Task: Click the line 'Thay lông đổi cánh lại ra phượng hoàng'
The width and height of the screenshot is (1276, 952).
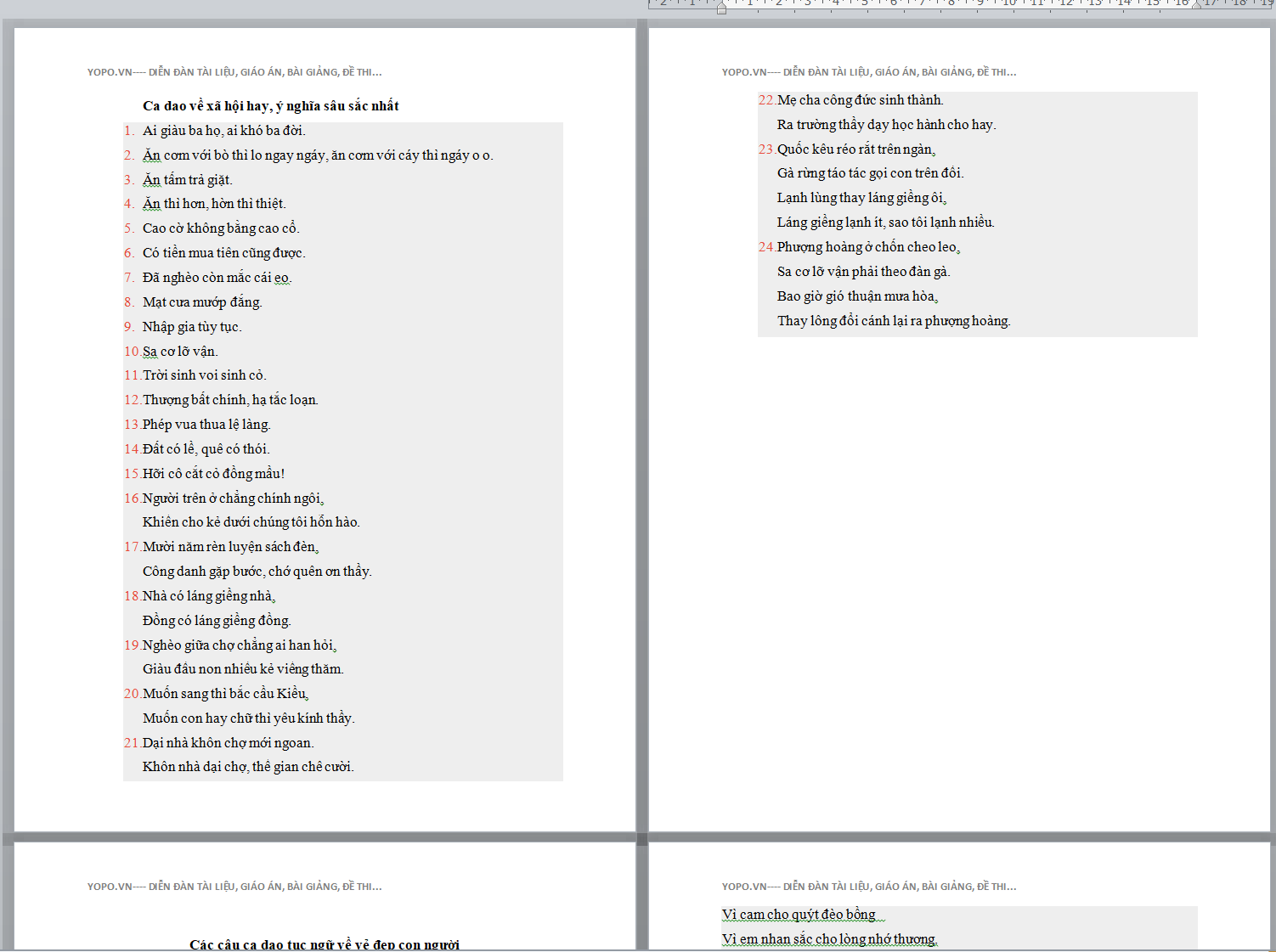Action: coord(893,321)
